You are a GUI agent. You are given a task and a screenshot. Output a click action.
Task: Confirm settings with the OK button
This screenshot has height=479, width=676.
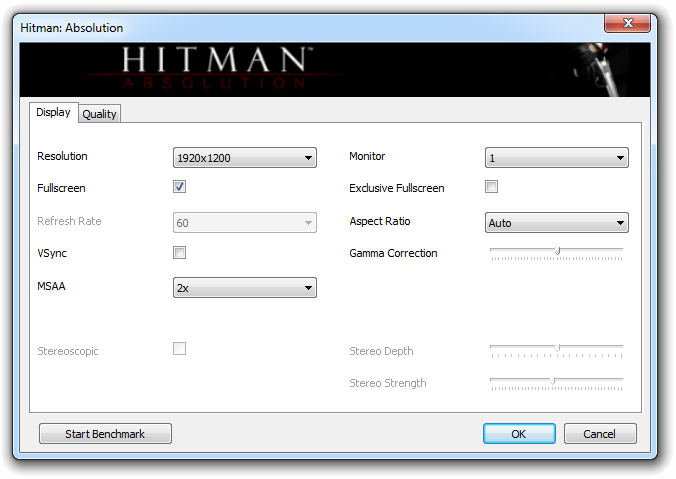(519, 433)
